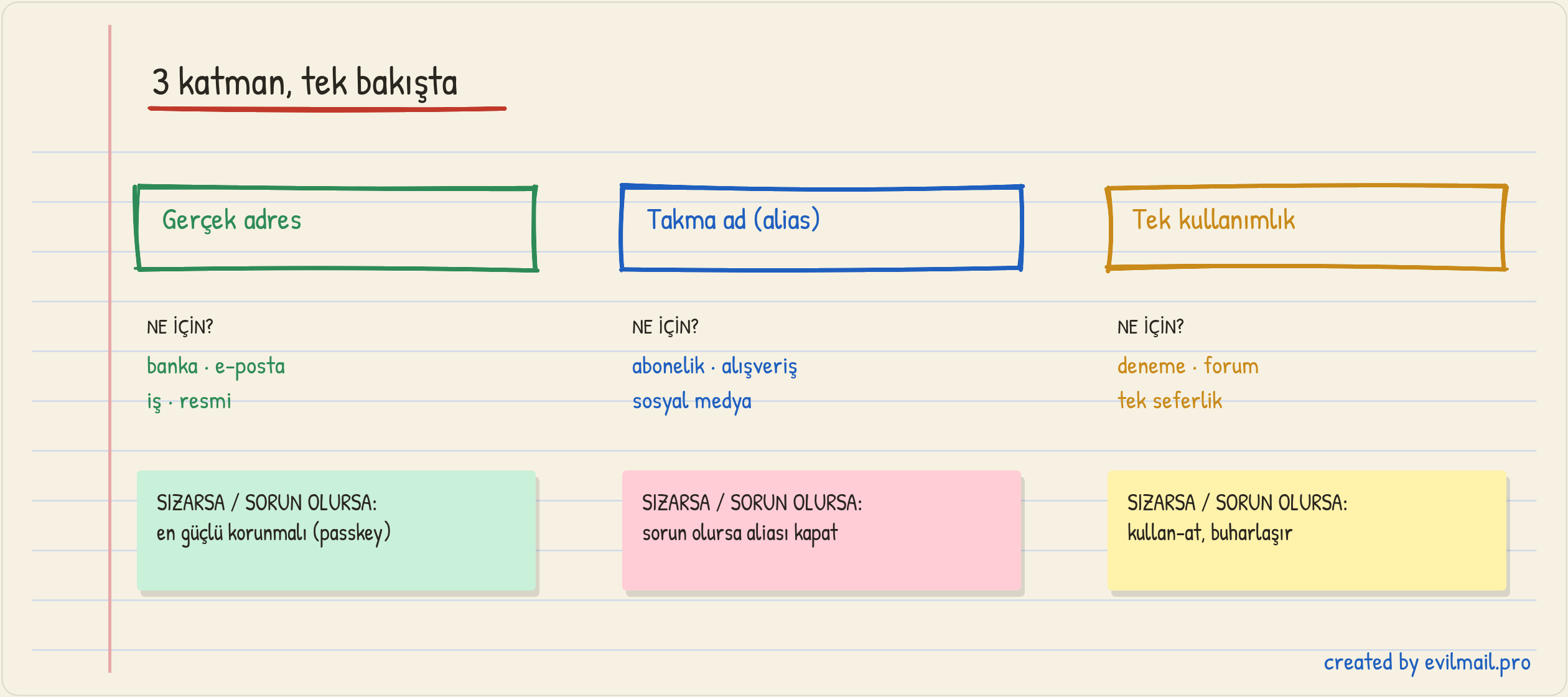The width and height of the screenshot is (1568, 697).
Task: Click the 'sosyal medya' text line
Action: click(692, 401)
